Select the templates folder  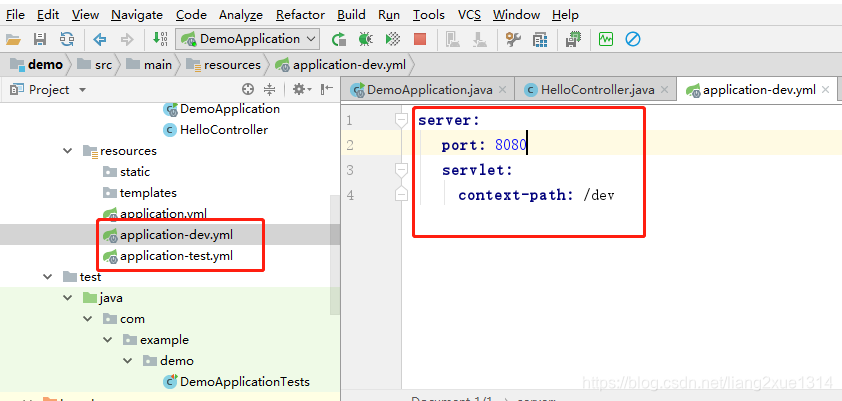click(x=140, y=193)
